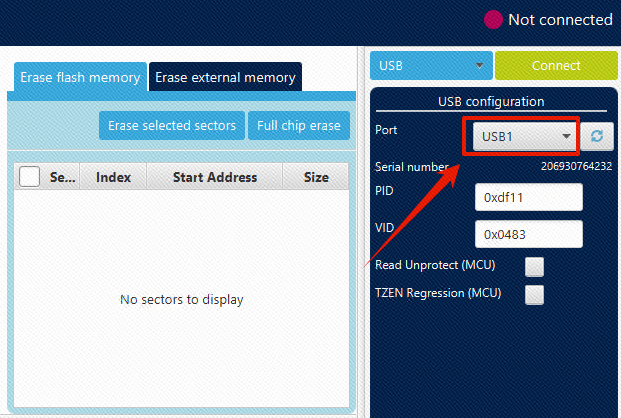Click the refresh ports icon button
This screenshot has width=621, height=418.
pyautogui.click(x=596, y=136)
